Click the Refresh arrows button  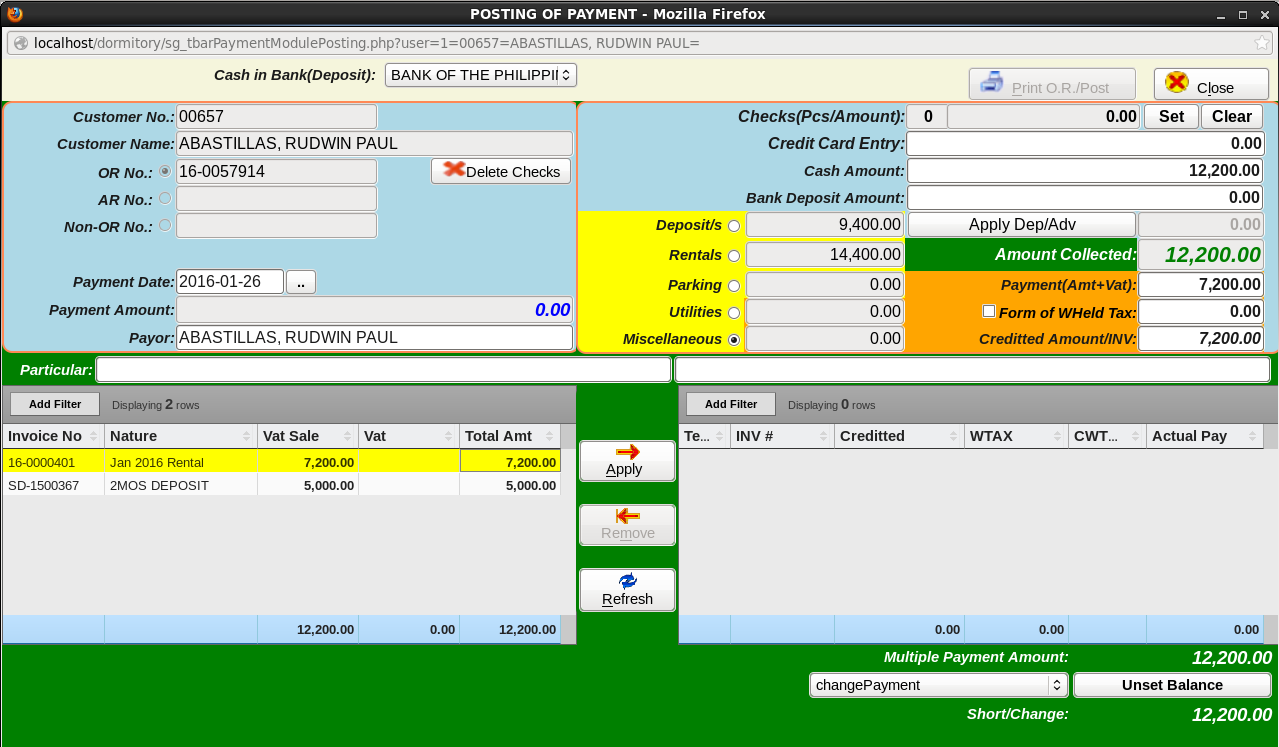(x=627, y=590)
